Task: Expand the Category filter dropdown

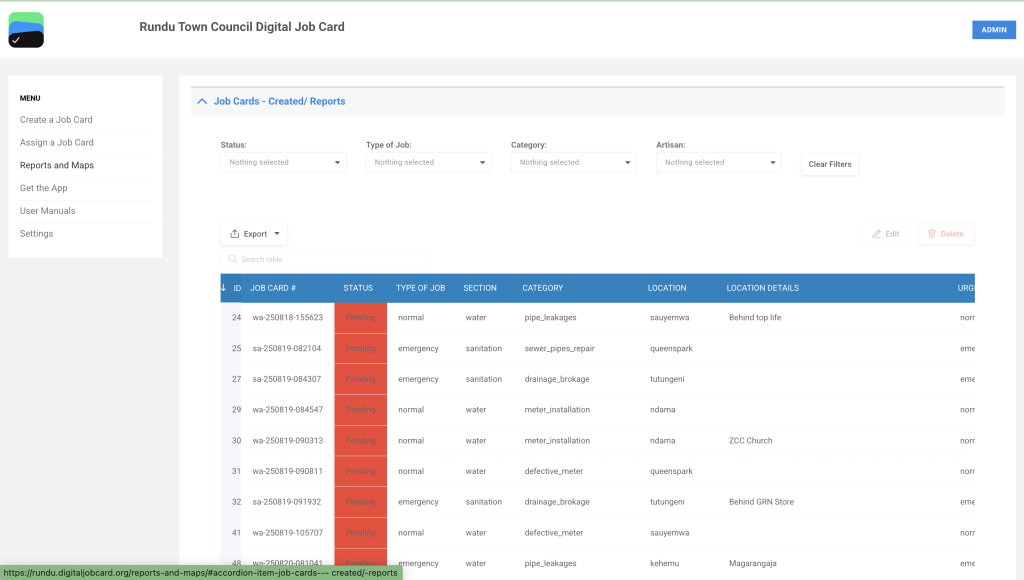Action: click(573, 162)
